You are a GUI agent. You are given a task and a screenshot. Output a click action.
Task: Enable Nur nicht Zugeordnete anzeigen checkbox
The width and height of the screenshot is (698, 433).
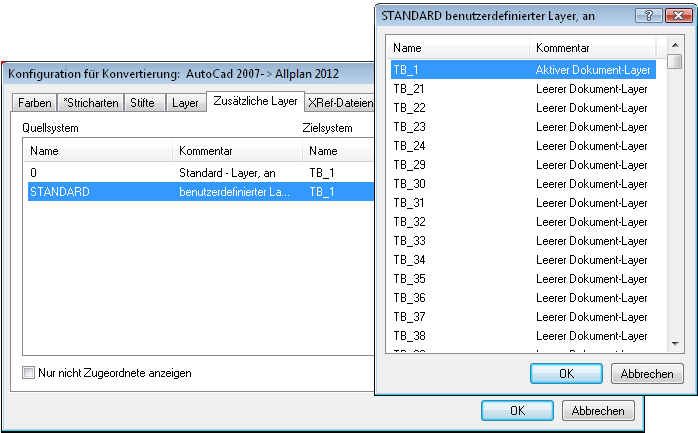[28, 372]
